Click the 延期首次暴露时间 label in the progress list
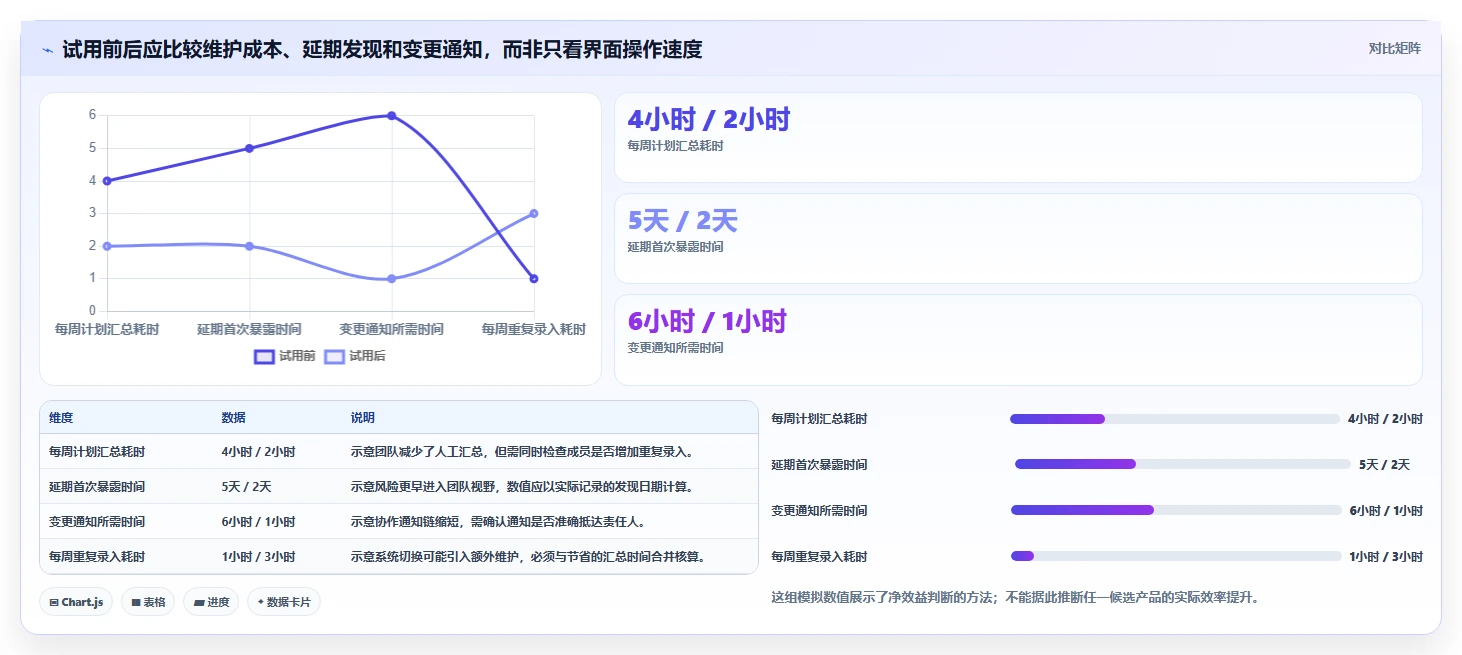Viewport: 1462px width, 655px height. 820,465
